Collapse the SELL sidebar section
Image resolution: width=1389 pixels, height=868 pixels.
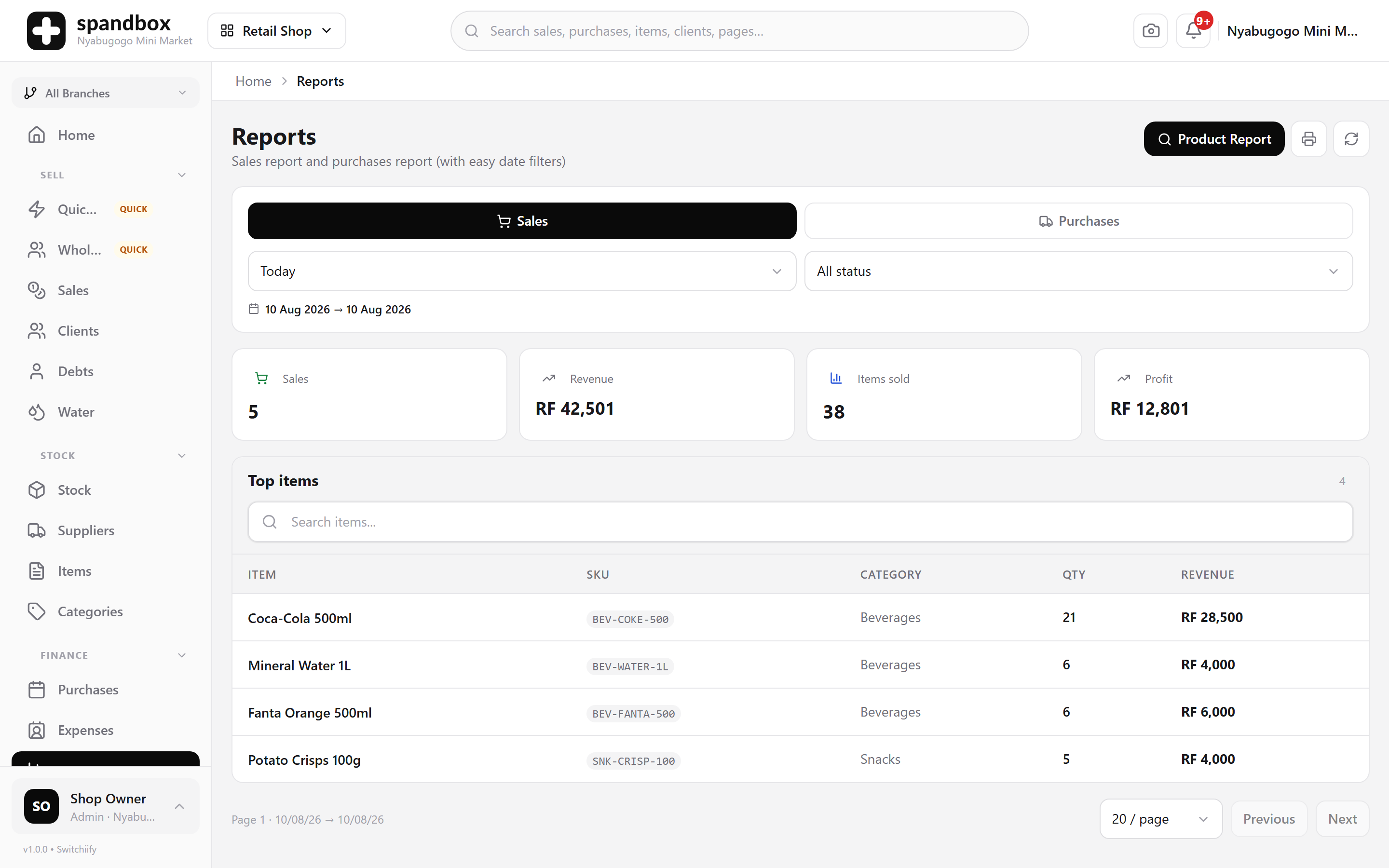[182, 175]
